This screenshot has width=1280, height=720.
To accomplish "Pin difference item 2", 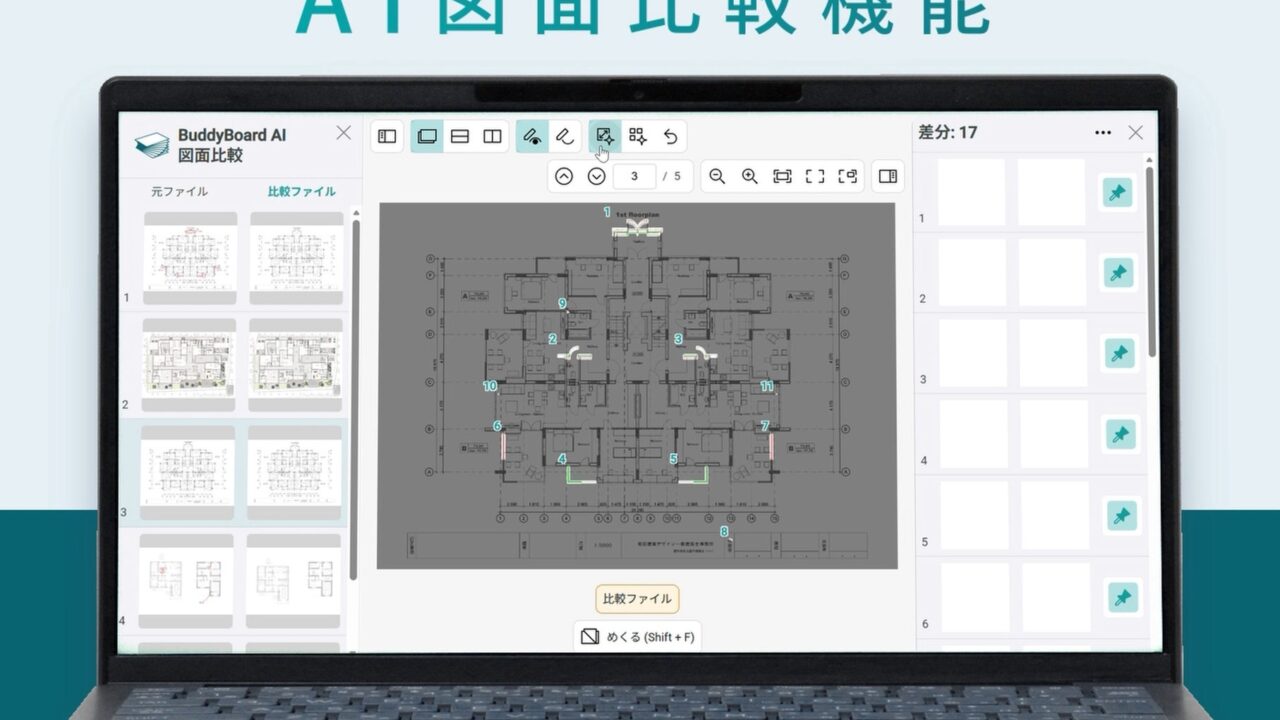I will (x=1119, y=272).
